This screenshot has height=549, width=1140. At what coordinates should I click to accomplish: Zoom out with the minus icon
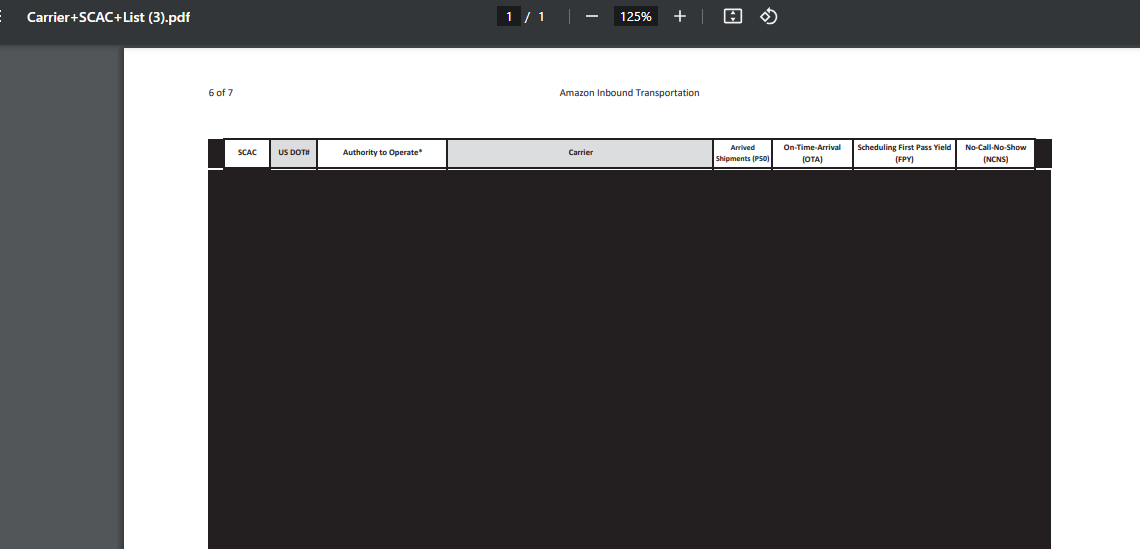(592, 16)
